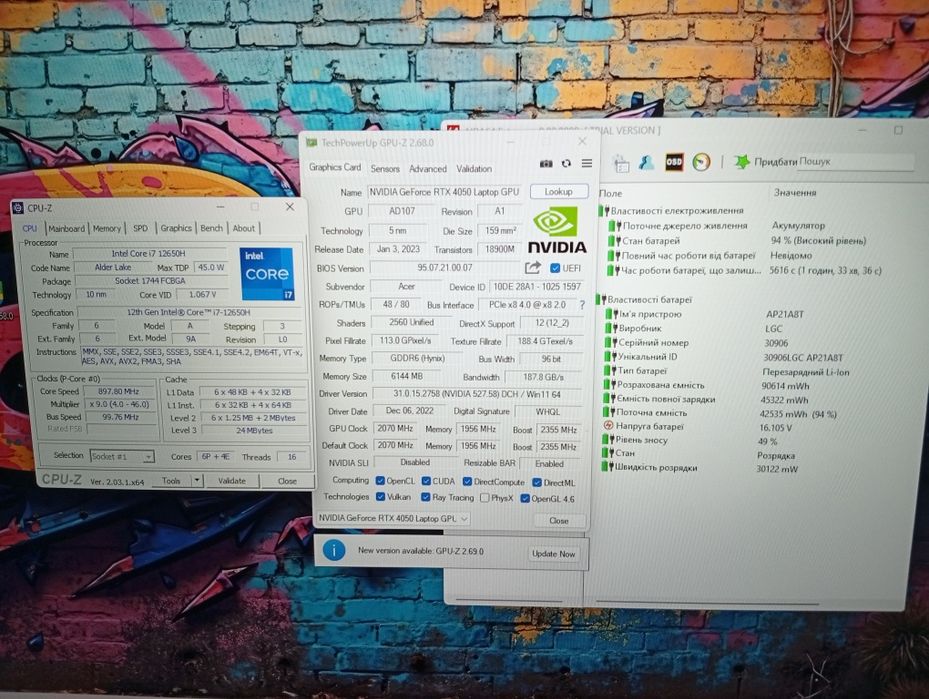The image size is (929, 699).
Task: Toggle the Ray Tracing checkbox
Action: tap(425, 497)
